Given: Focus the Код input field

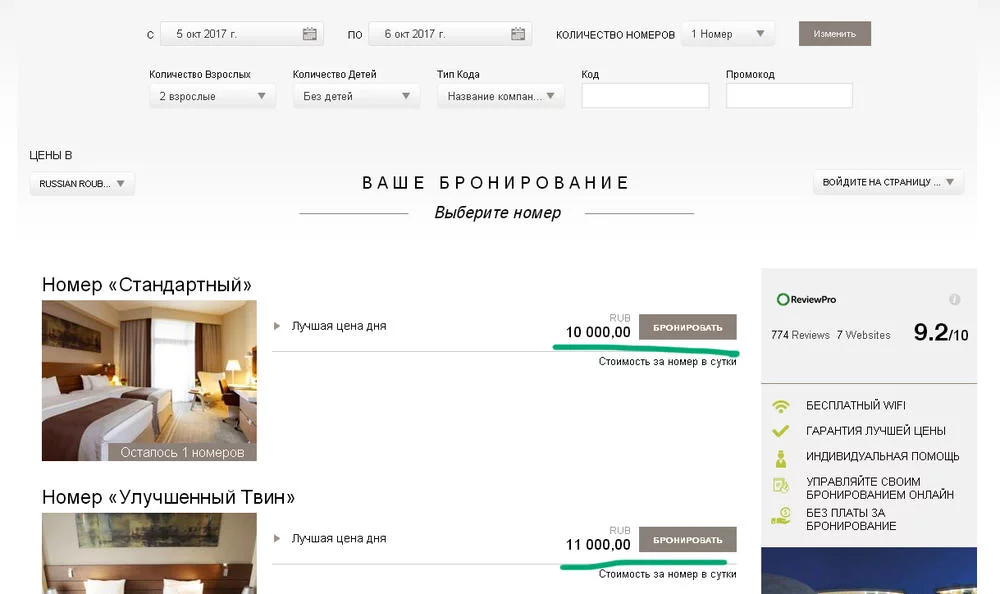Looking at the screenshot, I should click(x=645, y=96).
